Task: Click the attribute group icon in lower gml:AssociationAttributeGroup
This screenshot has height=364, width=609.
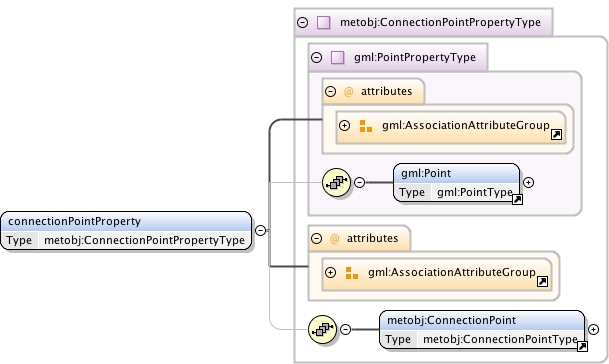Action: coord(351,273)
